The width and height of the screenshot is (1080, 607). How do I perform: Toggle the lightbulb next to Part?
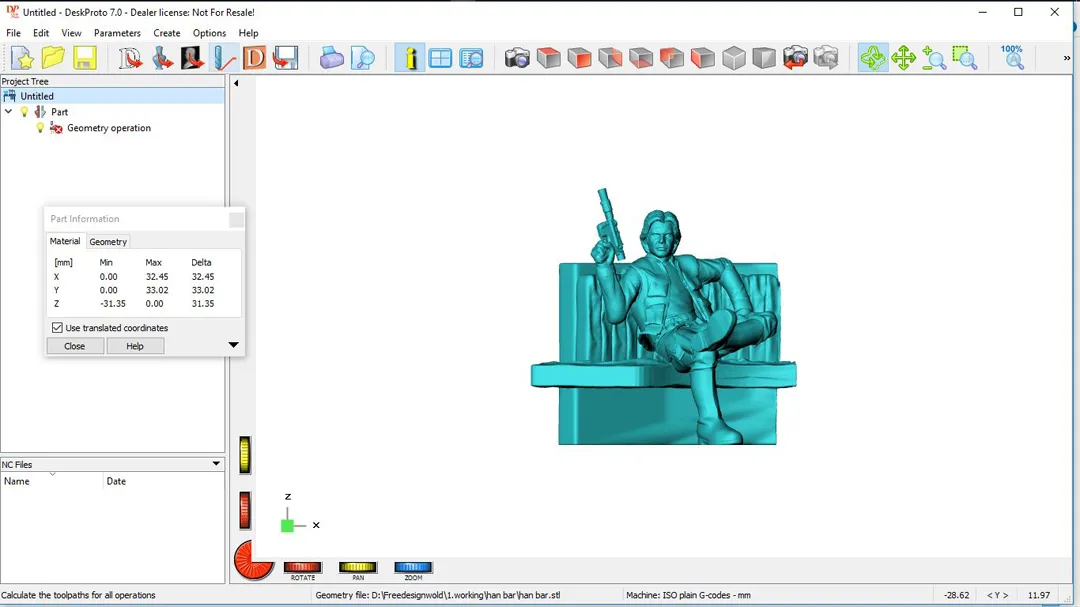pyautogui.click(x=25, y=112)
